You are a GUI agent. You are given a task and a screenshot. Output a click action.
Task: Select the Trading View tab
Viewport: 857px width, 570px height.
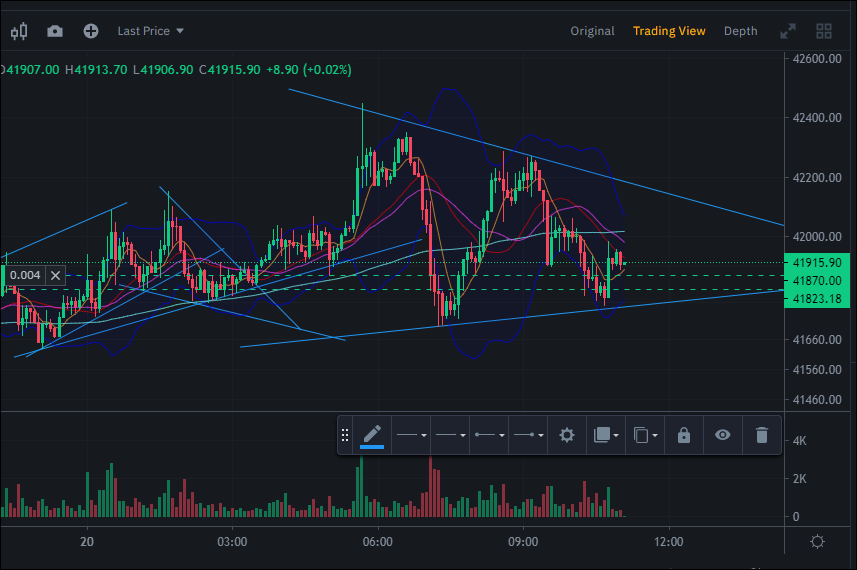[669, 31]
